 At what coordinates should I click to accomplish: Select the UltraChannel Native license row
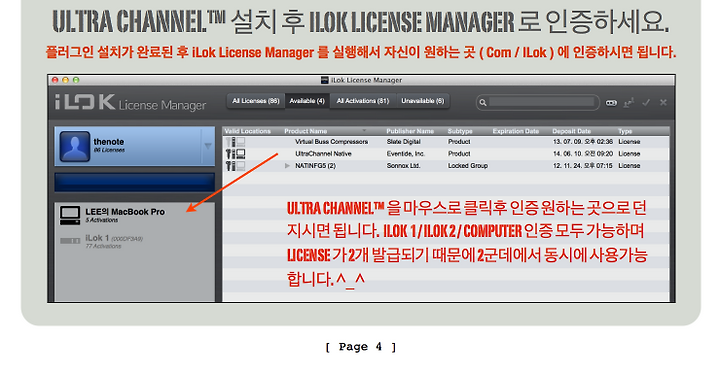coord(445,154)
